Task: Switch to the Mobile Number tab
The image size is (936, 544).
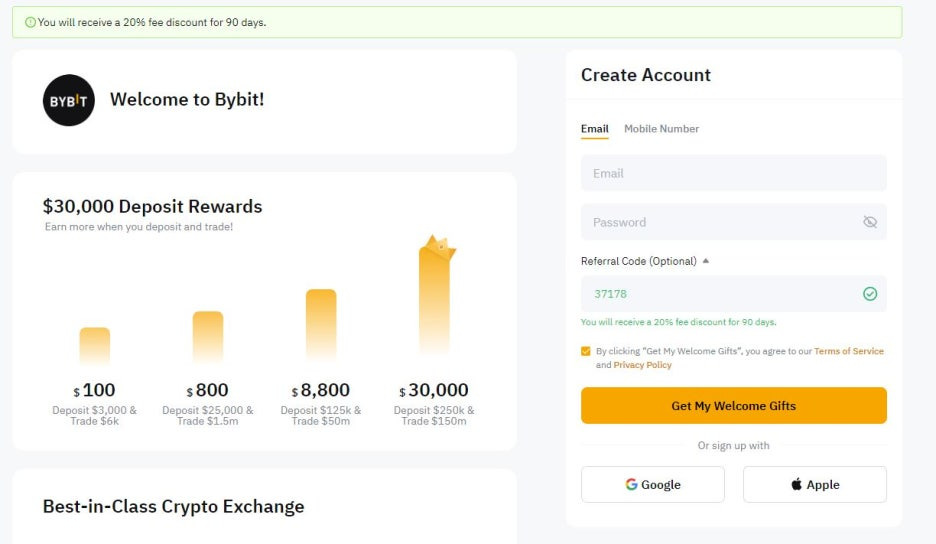Action: tap(661, 129)
